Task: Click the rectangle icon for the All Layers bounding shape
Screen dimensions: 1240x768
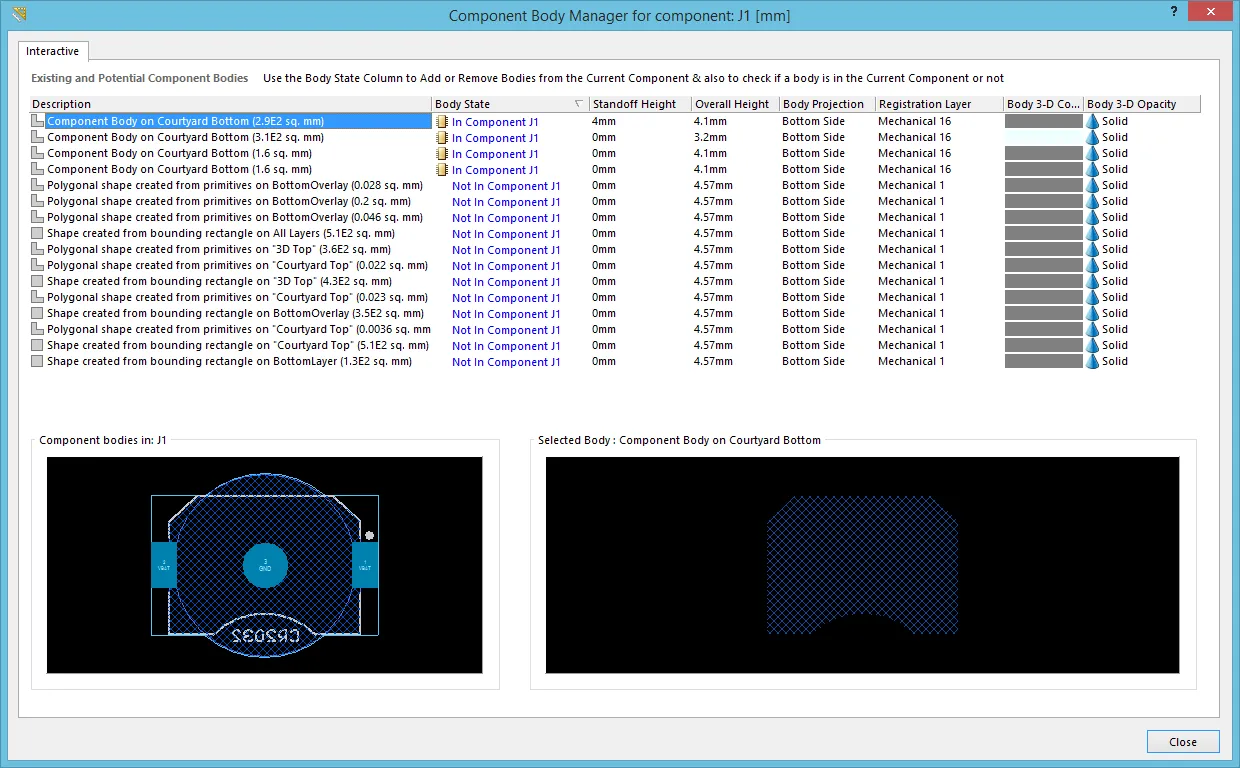Action: 38,233
